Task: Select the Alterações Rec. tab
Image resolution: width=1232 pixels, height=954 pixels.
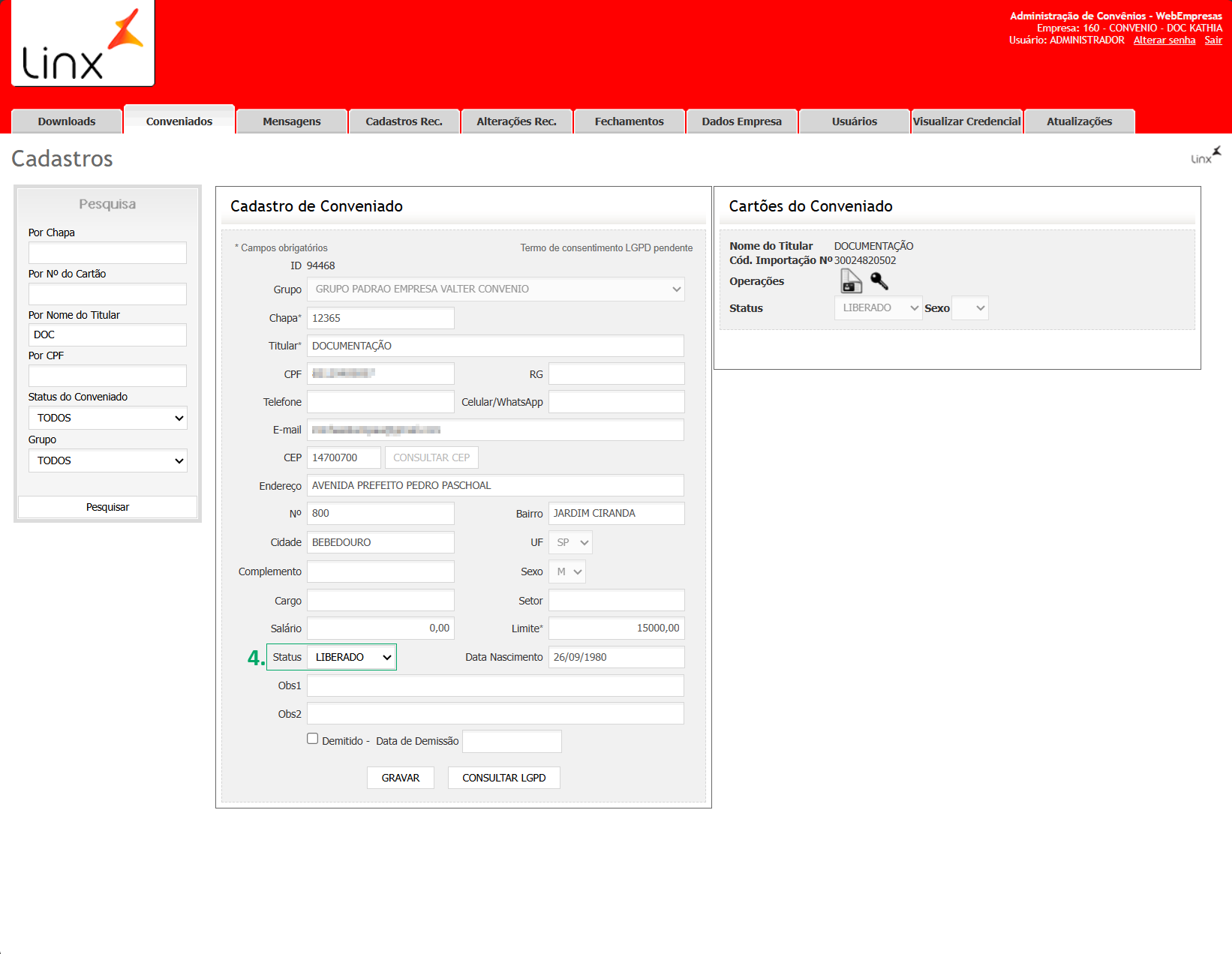Action: click(x=517, y=121)
